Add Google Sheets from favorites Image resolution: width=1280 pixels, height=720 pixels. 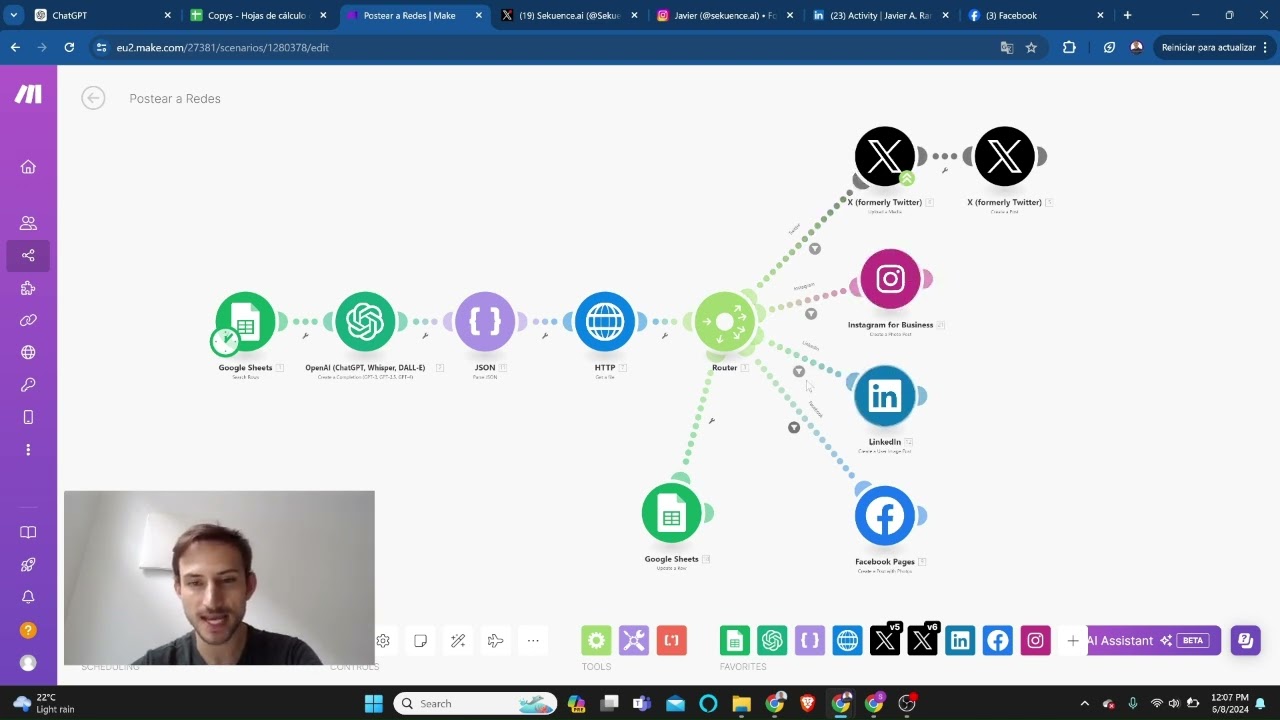[x=735, y=641]
